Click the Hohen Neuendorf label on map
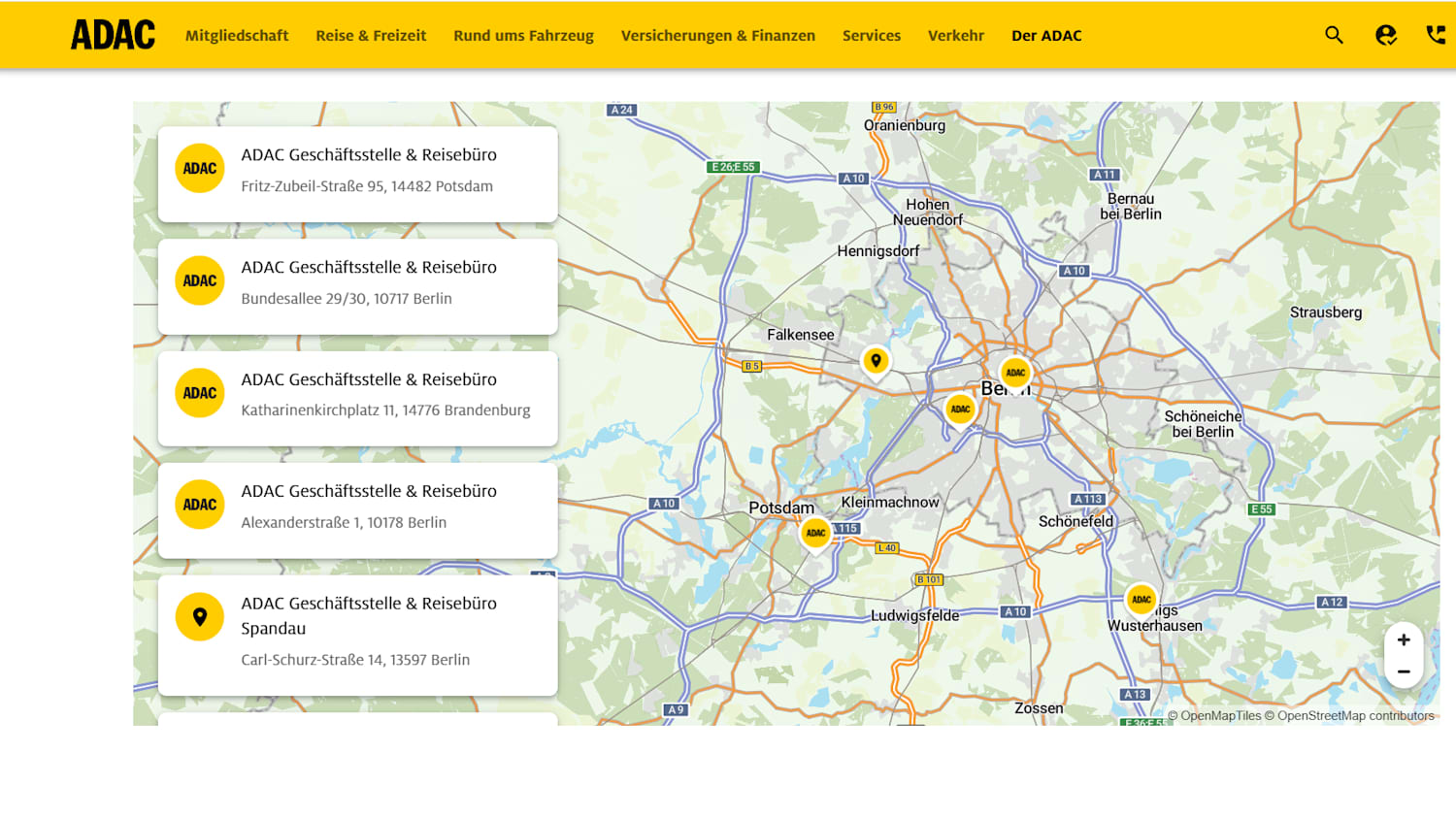 (x=928, y=213)
